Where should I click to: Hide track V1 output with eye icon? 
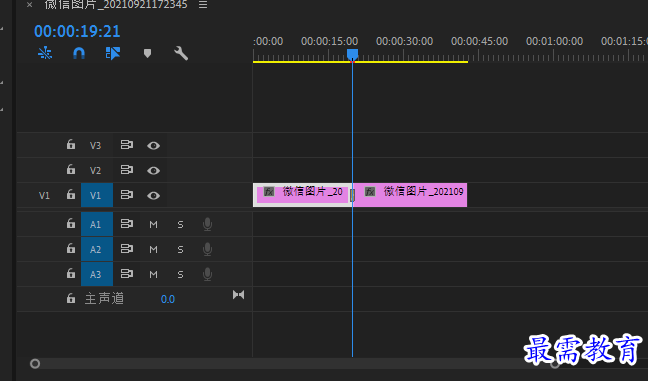point(153,195)
